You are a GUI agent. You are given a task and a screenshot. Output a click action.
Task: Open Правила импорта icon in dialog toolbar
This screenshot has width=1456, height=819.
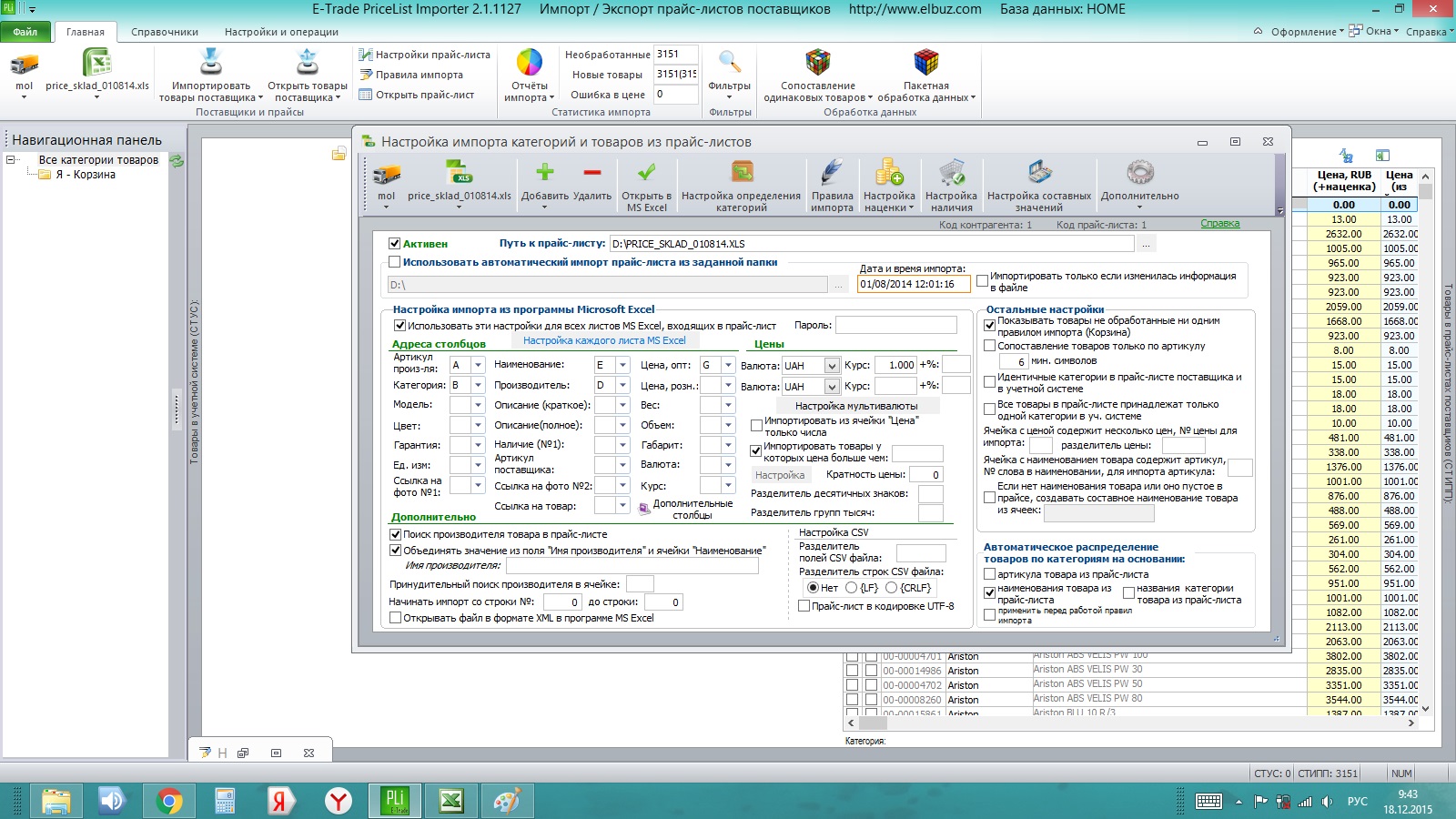[x=832, y=172]
